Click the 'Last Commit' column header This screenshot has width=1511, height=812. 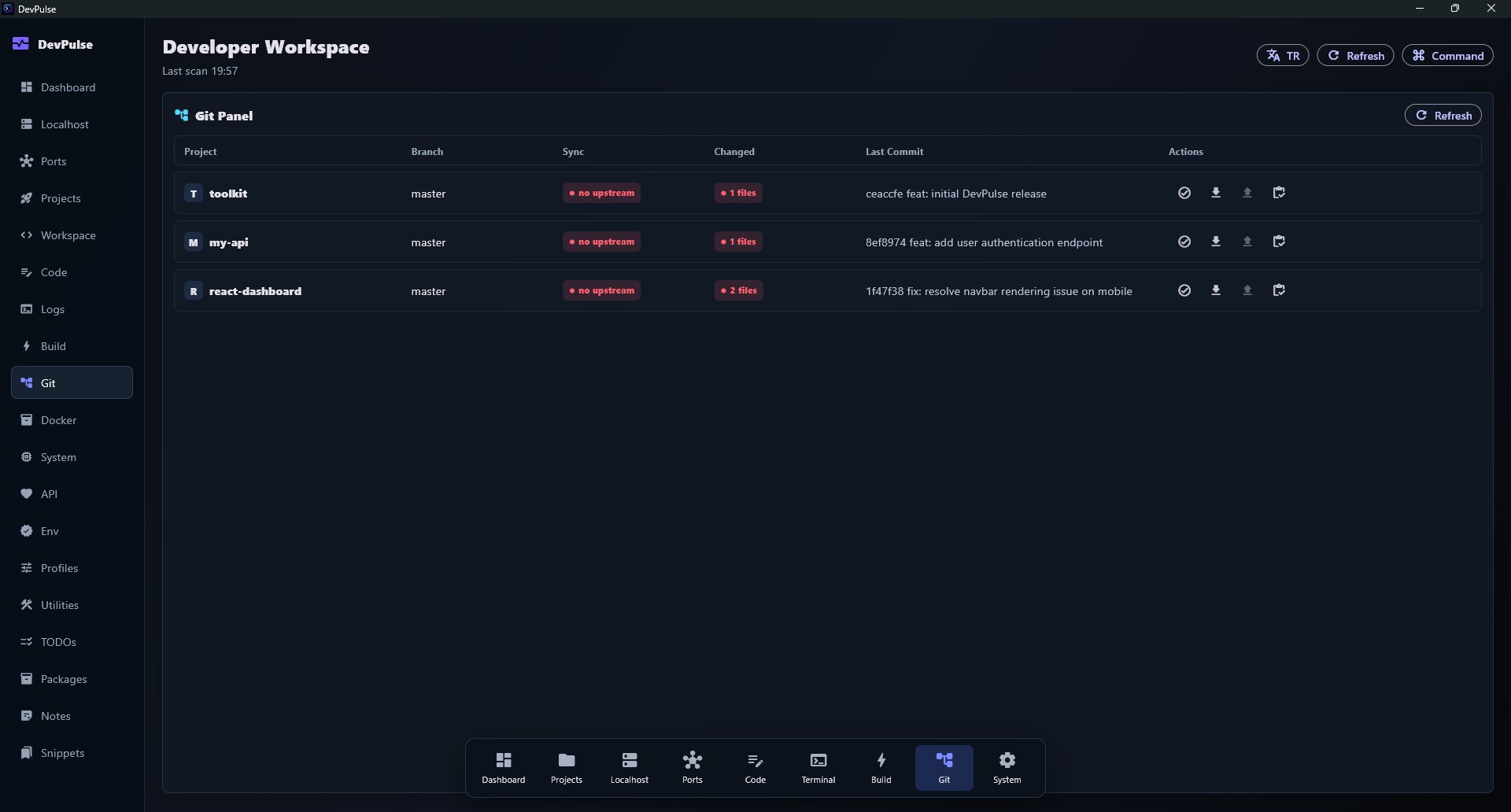coord(895,152)
